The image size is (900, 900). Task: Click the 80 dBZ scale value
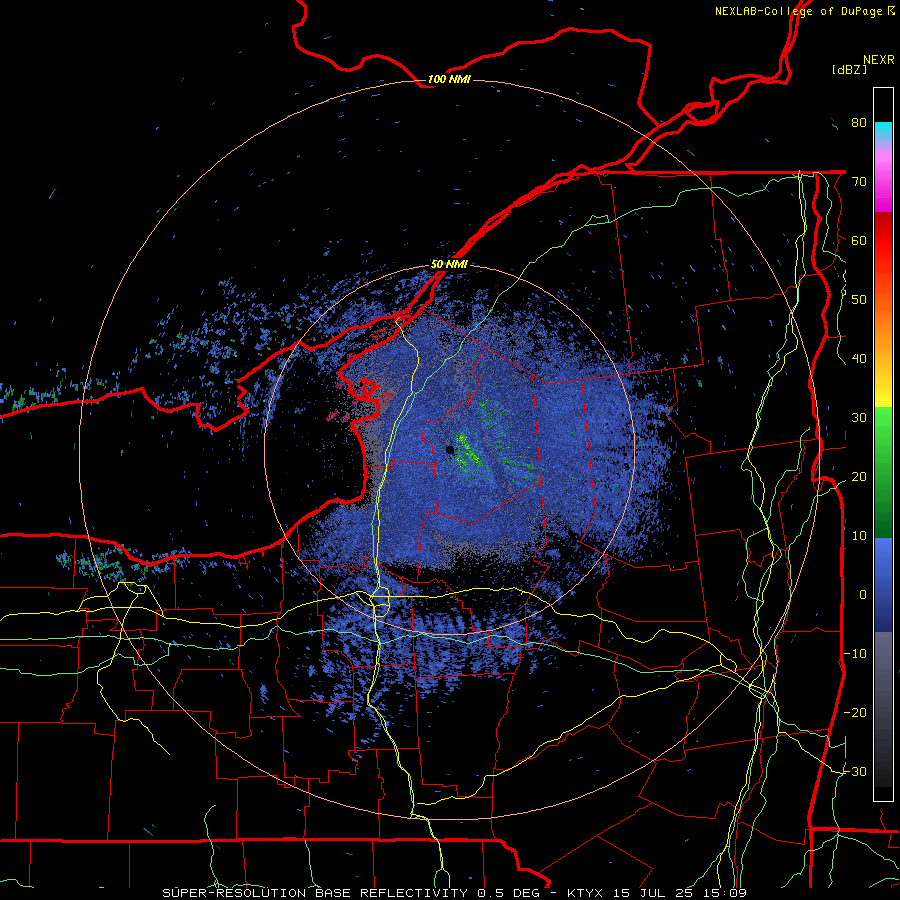pyautogui.click(x=859, y=123)
